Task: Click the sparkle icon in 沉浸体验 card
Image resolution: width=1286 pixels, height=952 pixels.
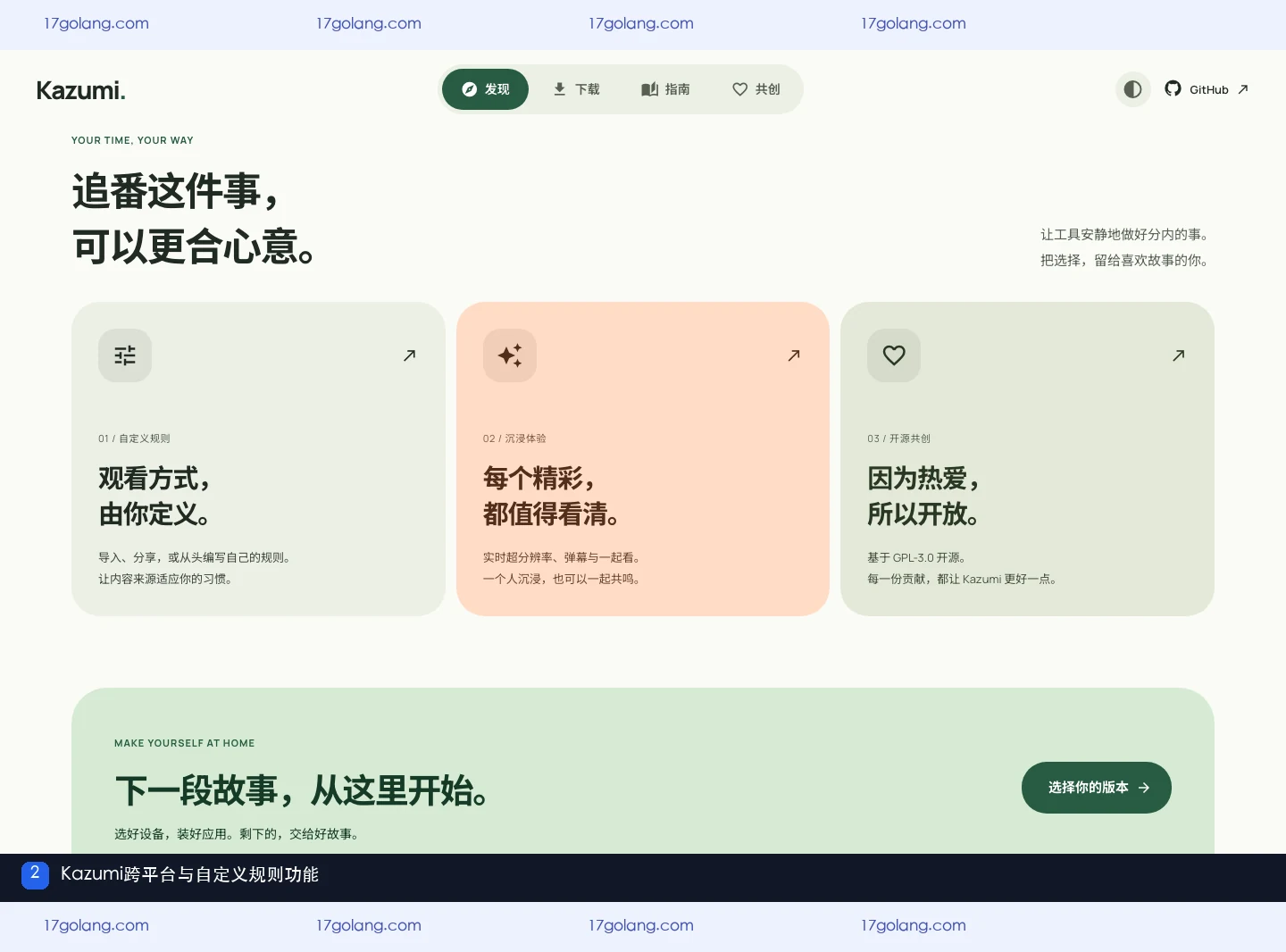Action: [510, 355]
